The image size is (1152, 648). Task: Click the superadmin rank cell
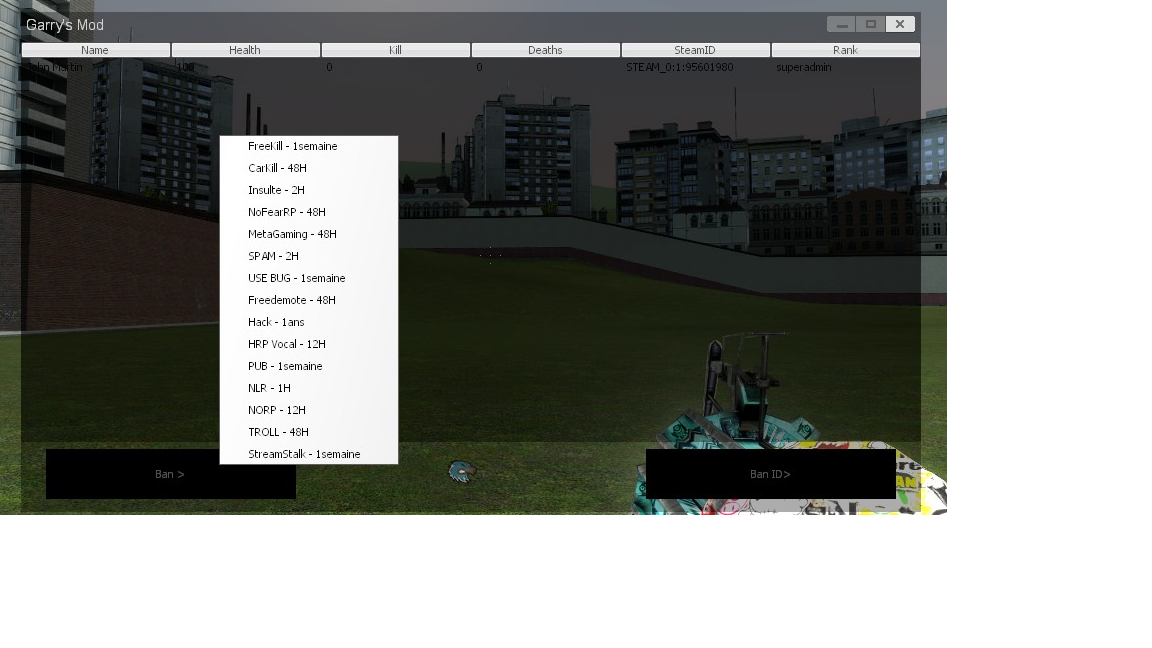pos(804,68)
